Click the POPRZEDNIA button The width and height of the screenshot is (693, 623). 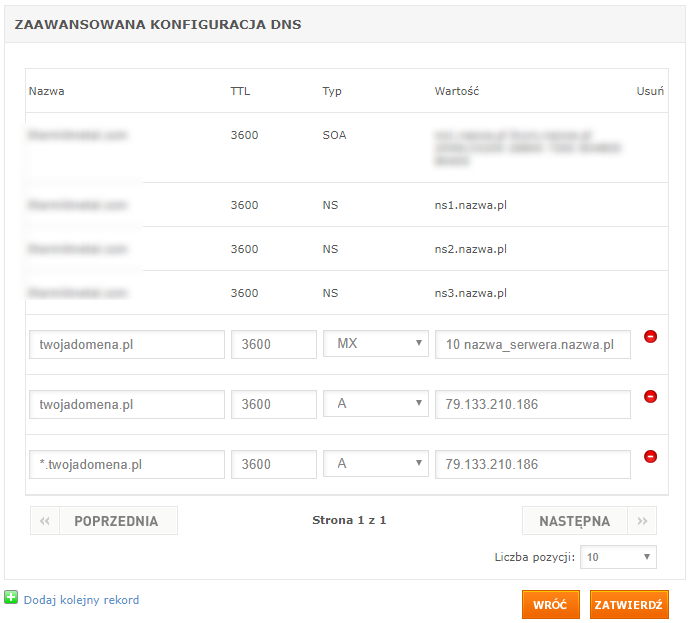118,521
